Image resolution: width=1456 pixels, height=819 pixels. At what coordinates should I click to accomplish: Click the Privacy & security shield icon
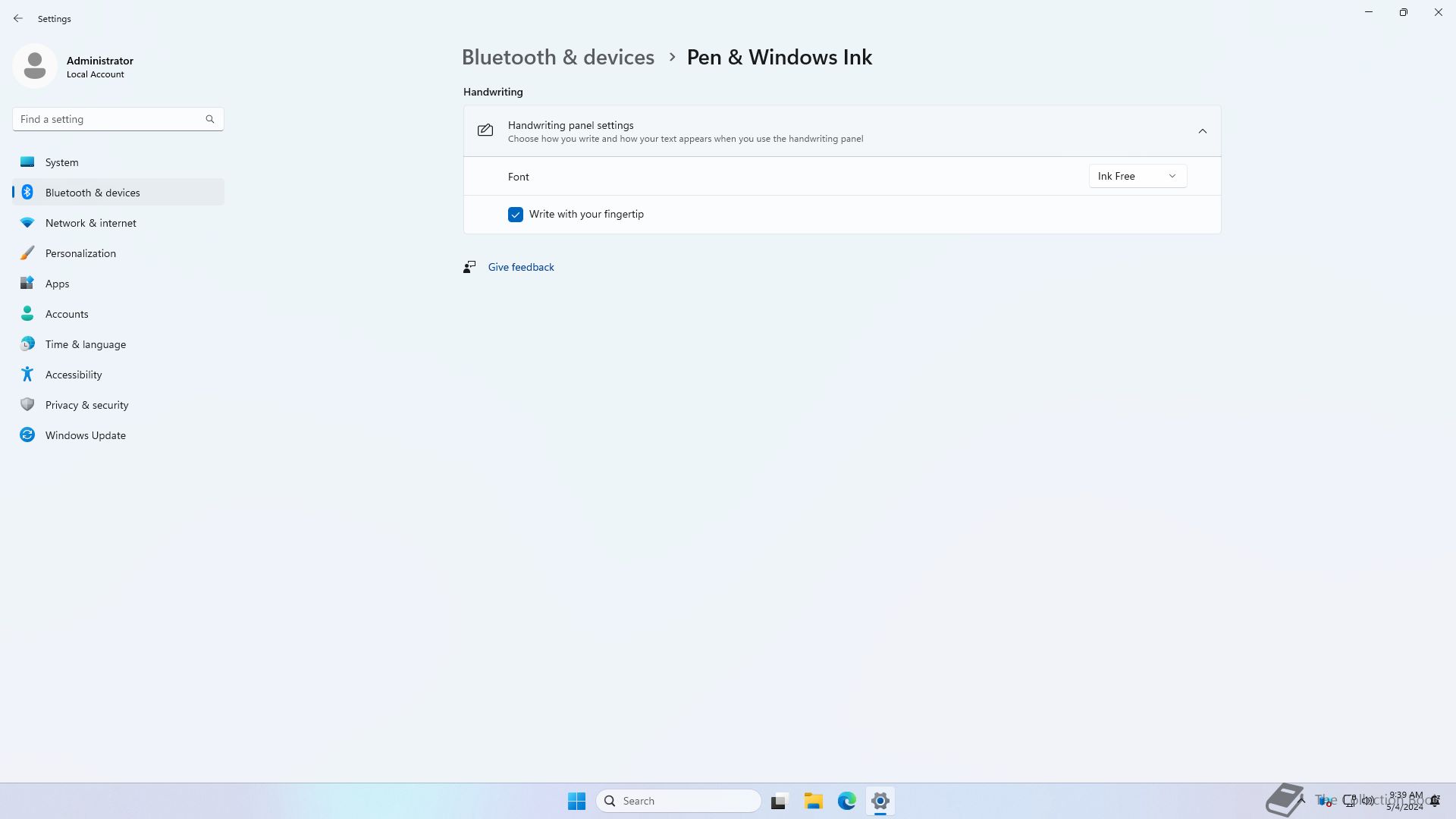pyautogui.click(x=27, y=405)
